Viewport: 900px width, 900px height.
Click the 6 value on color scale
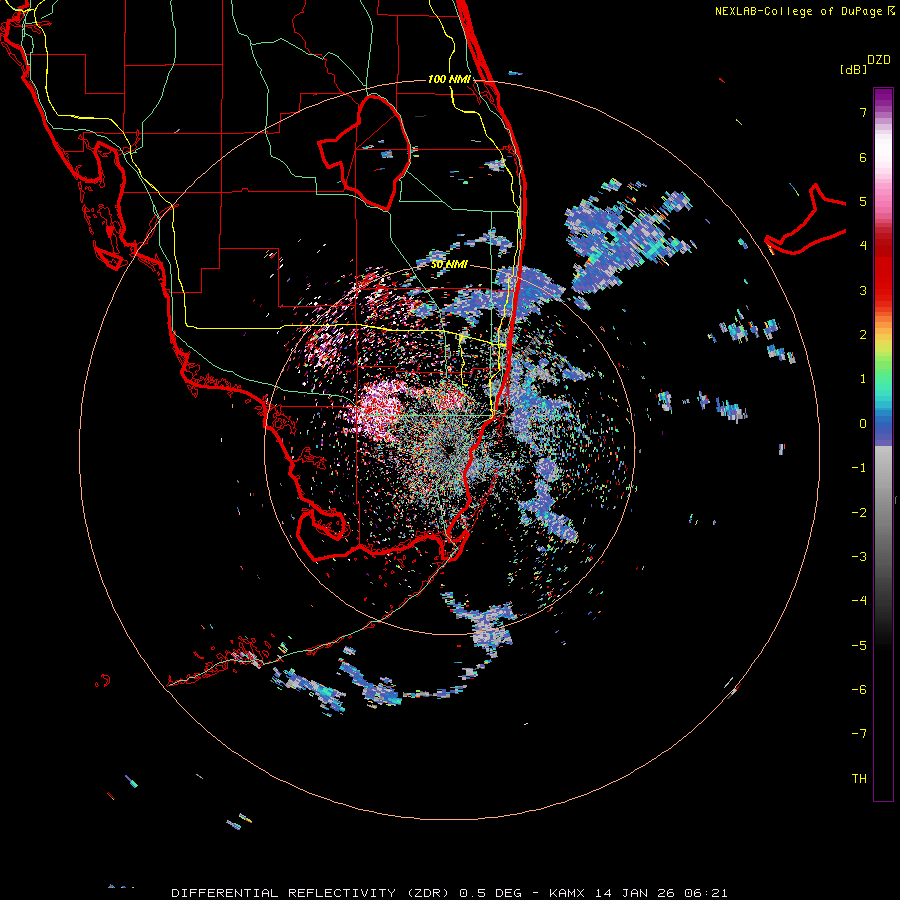(x=863, y=157)
